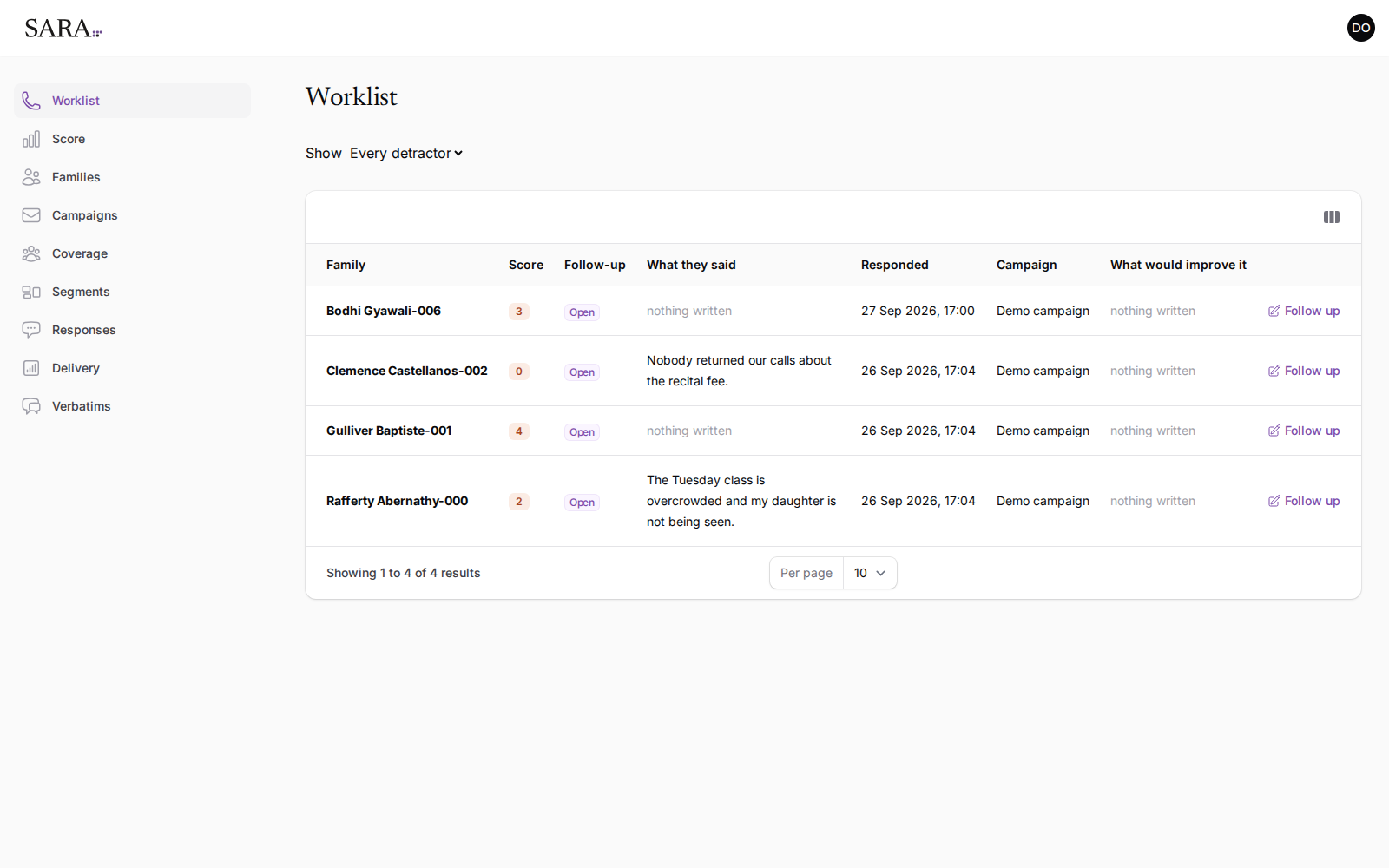Click the Families people icon
Screen dimensions: 1389x868
(31, 177)
